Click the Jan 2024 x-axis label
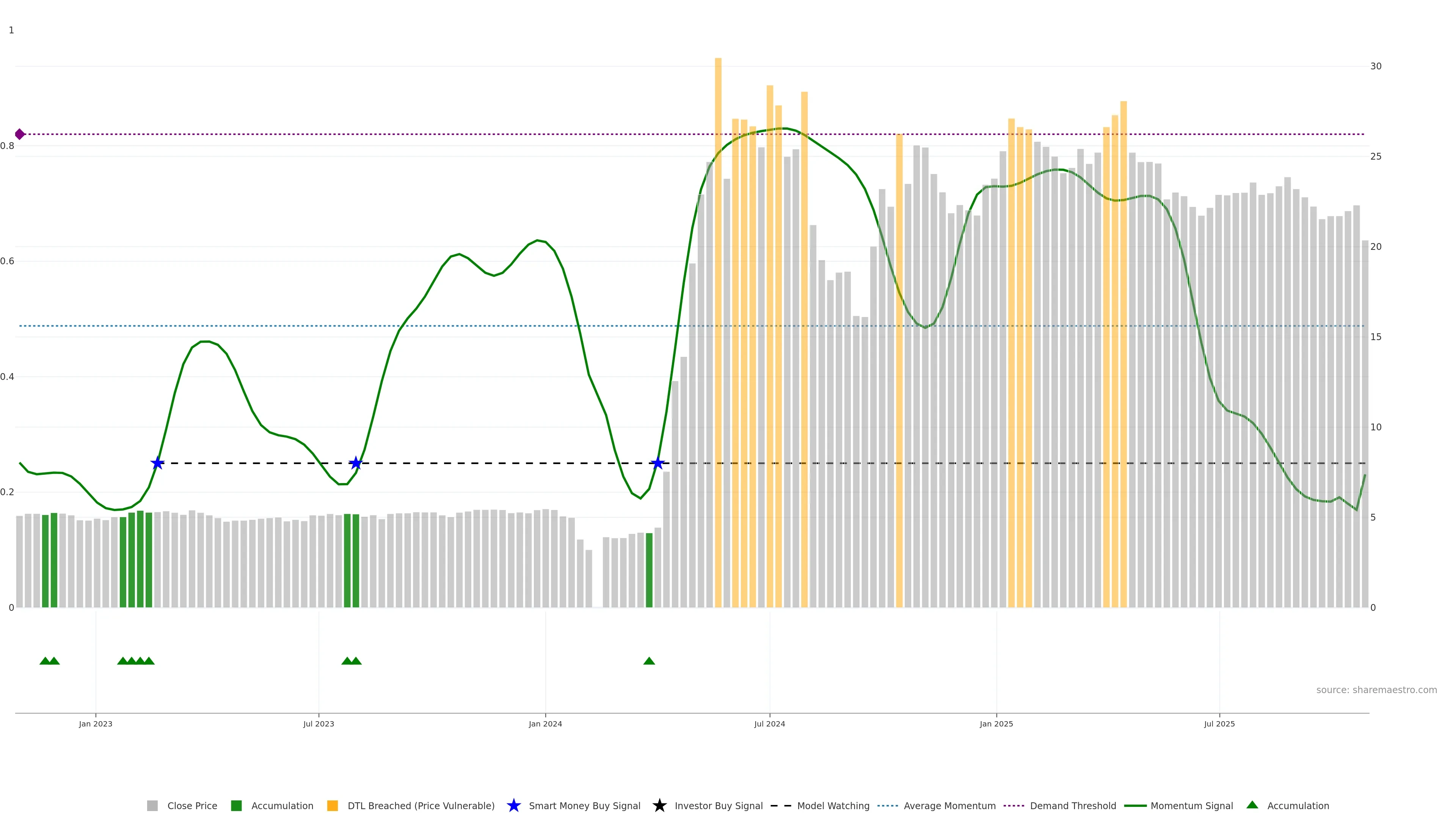The image size is (1456, 819). tap(545, 723)
